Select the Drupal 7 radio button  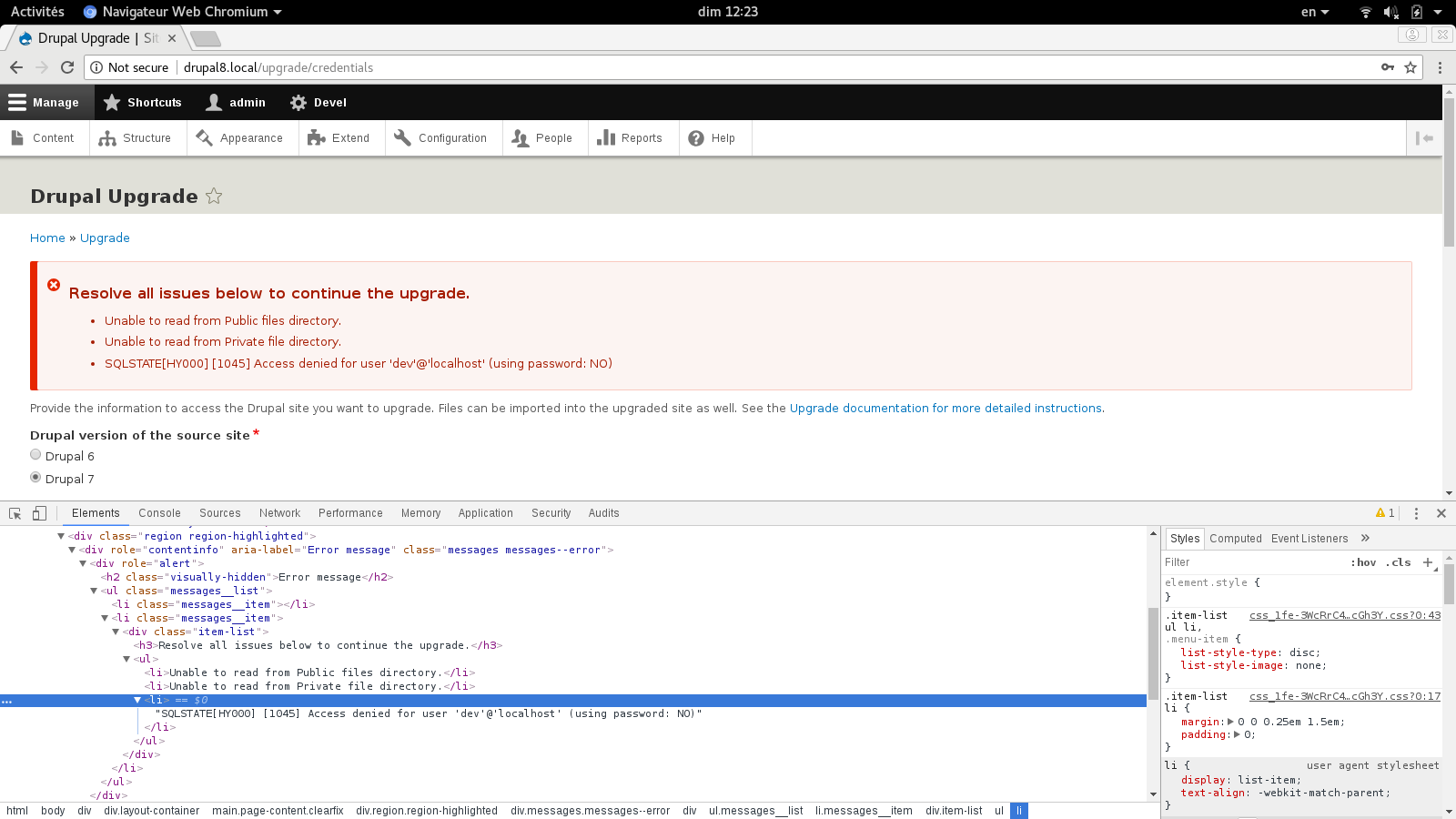pos(35,478)
